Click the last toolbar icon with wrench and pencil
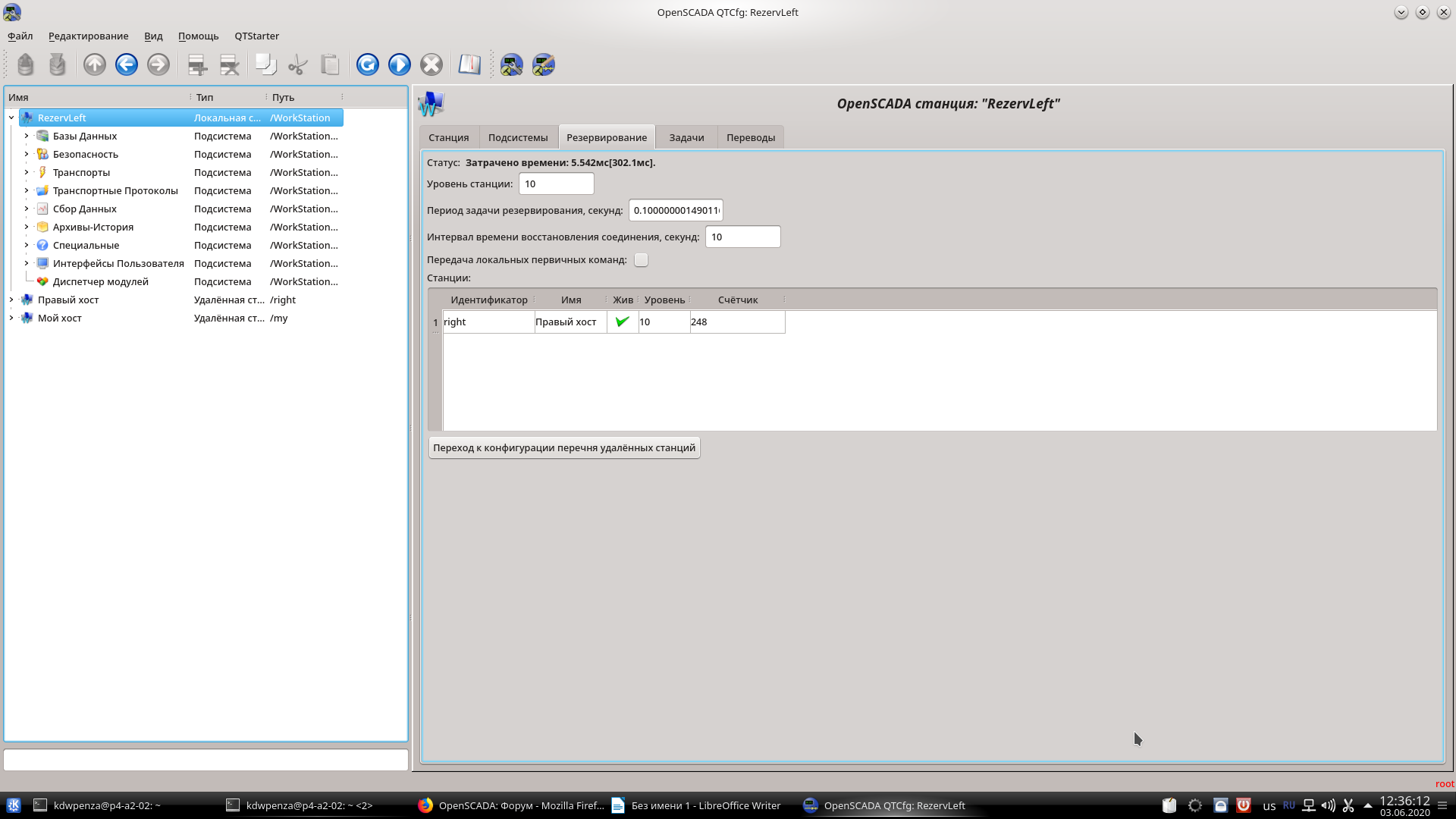This screenshot has height=819, width=1456. [x=544, y=64]
